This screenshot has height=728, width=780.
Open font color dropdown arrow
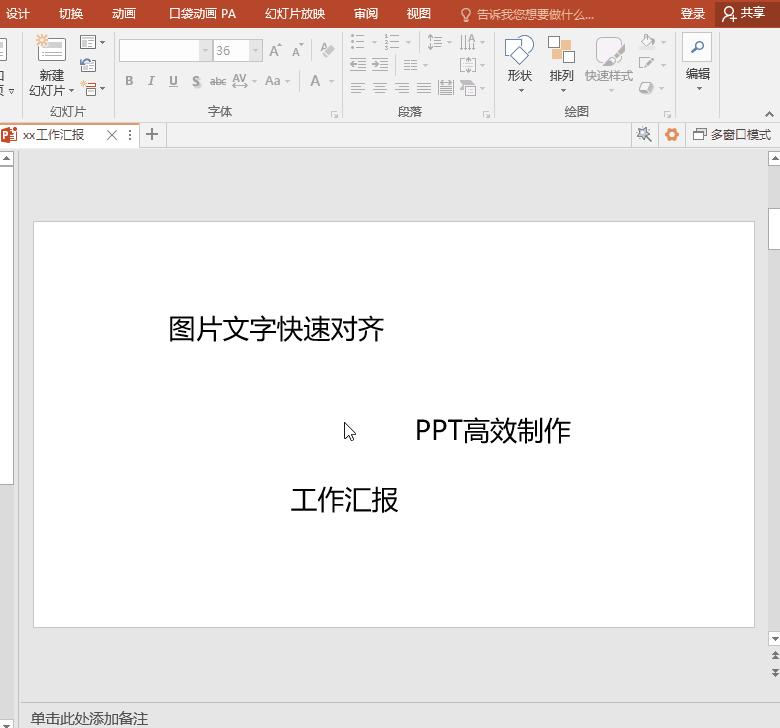(331, 81)
